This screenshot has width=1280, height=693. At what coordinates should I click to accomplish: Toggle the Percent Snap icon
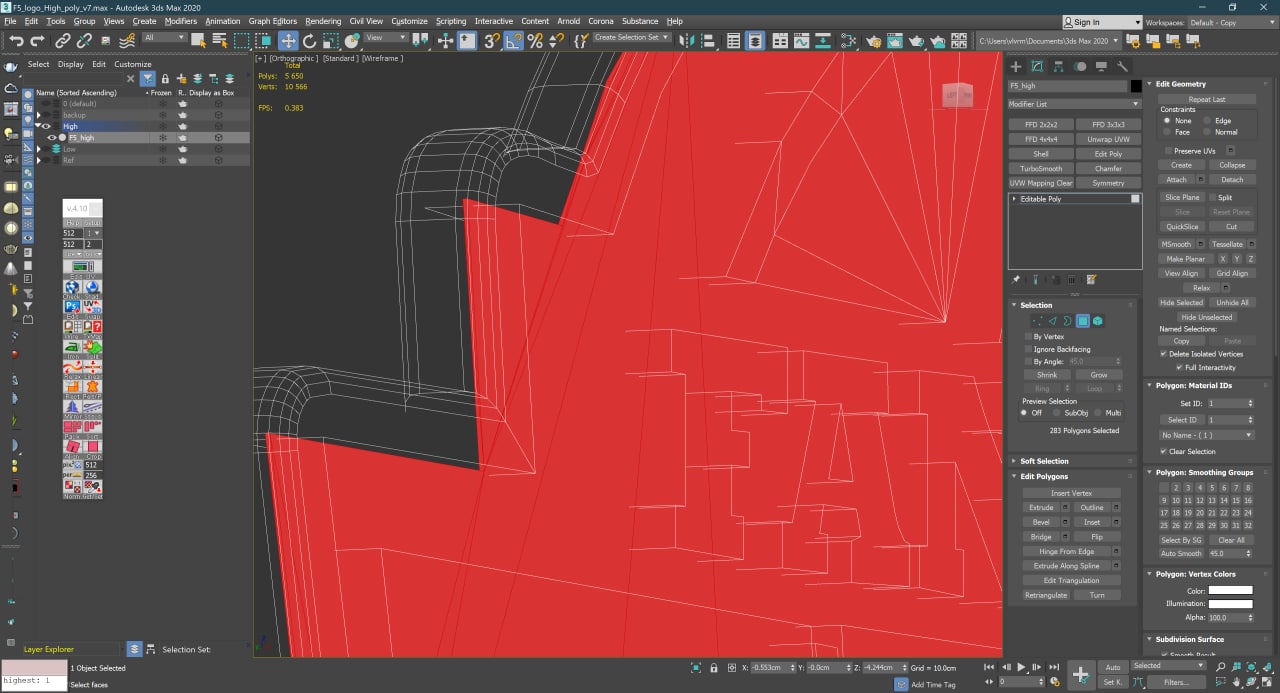point(535,41)
